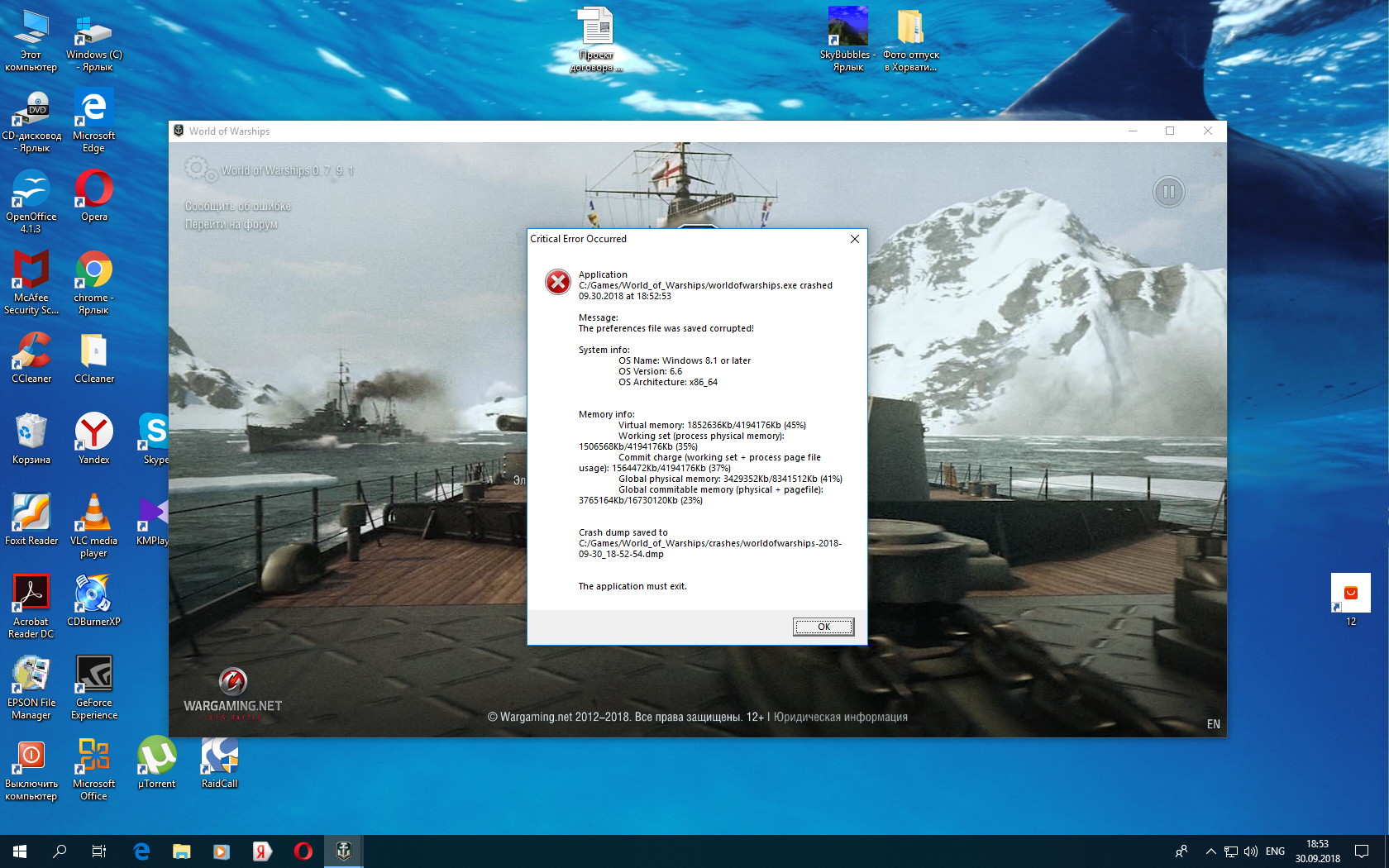Pause the launcher video playback
Viewport: 1389px width, 868px height.
[x=1168, y=192]
